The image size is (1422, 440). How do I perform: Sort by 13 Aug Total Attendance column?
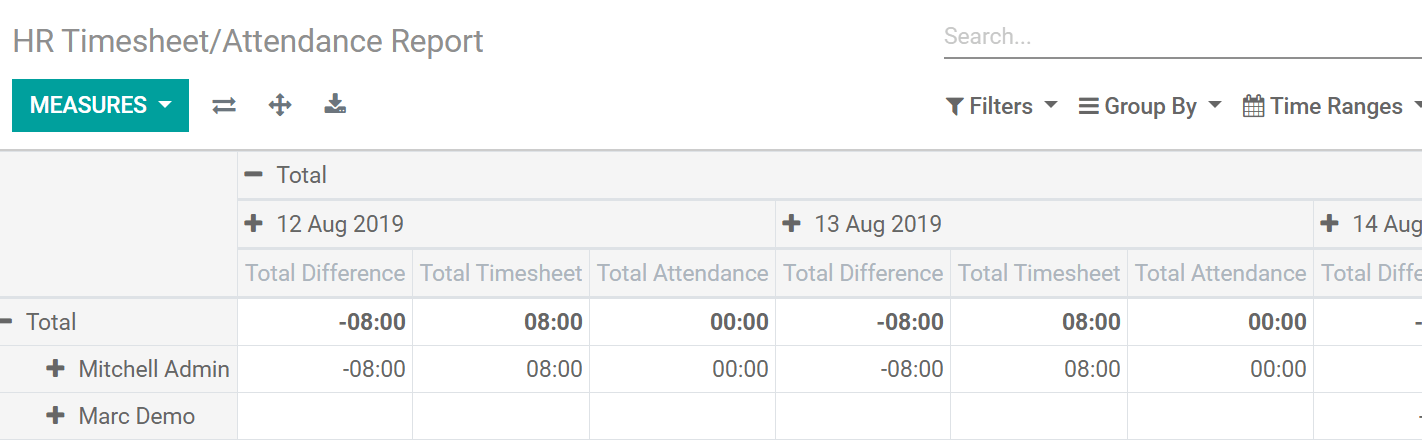[x=1220, y=273]
